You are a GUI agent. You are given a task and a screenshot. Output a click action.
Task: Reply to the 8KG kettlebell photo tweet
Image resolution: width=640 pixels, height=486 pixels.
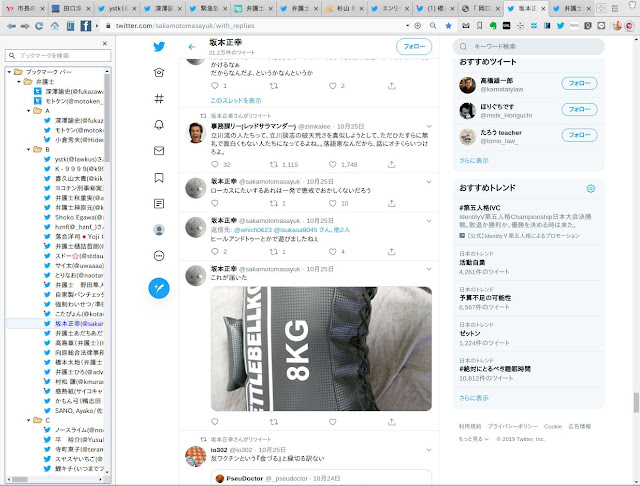coord(215,422)
